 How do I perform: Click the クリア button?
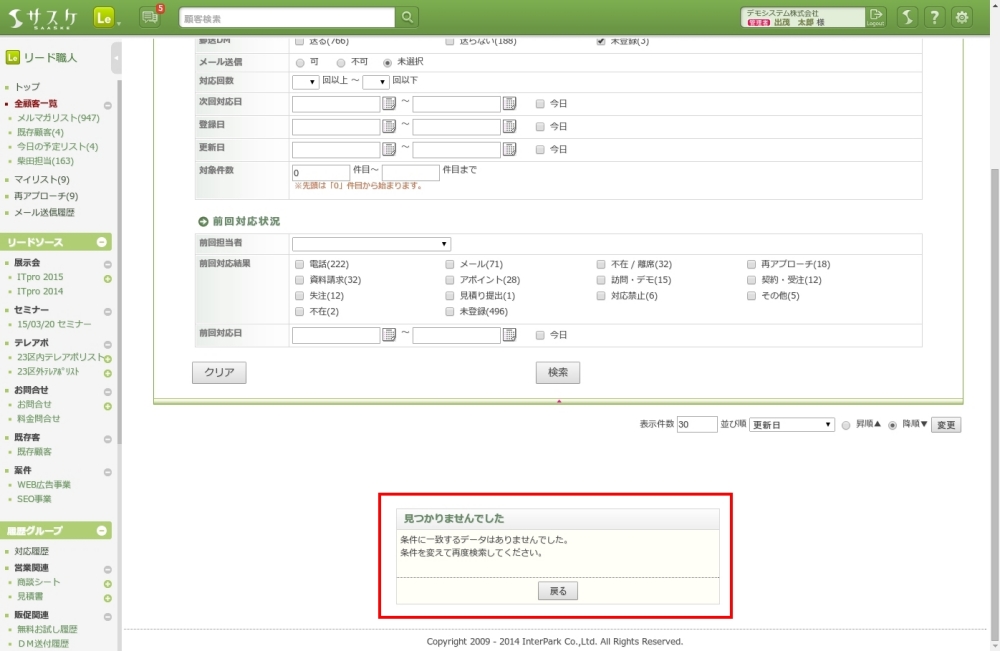click(219, 372)
